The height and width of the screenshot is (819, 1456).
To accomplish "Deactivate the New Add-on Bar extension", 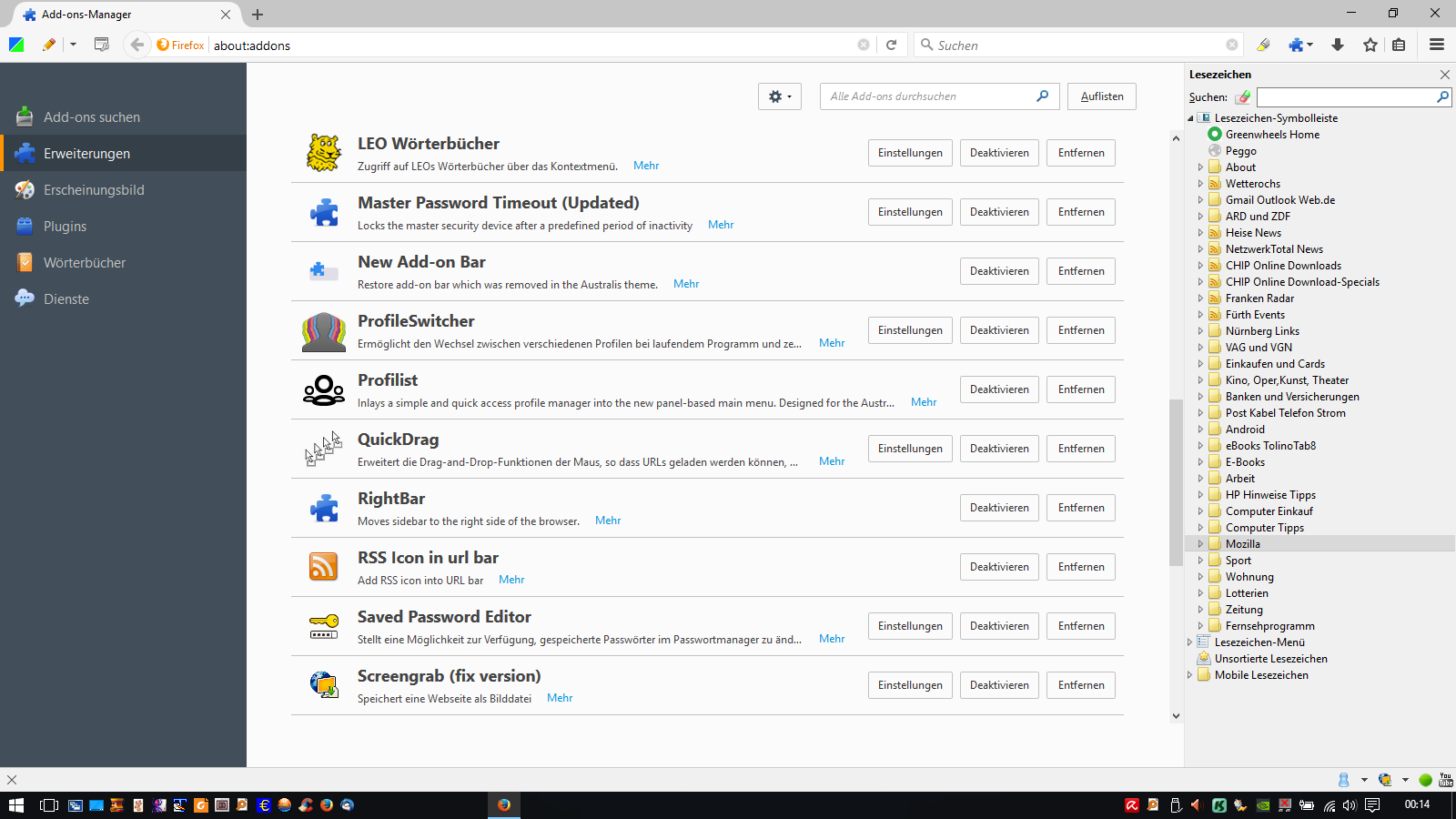I will (999, 271).
